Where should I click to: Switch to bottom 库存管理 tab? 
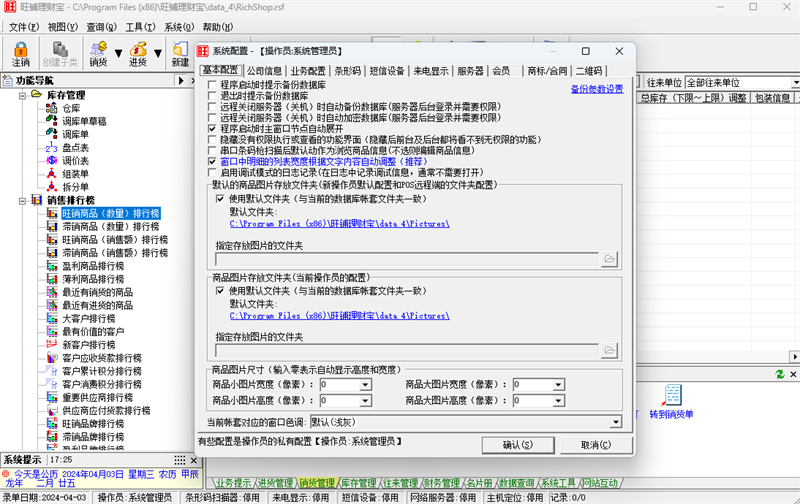click(x=359, y=483)
